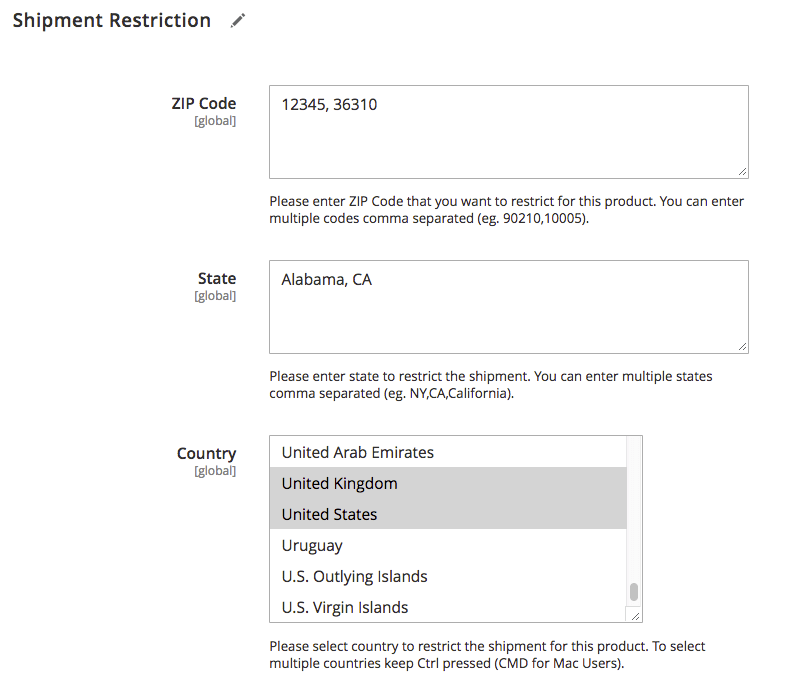800x695 pixels.
Task: Click the Country list resize handle
Action: click(635, 616)
